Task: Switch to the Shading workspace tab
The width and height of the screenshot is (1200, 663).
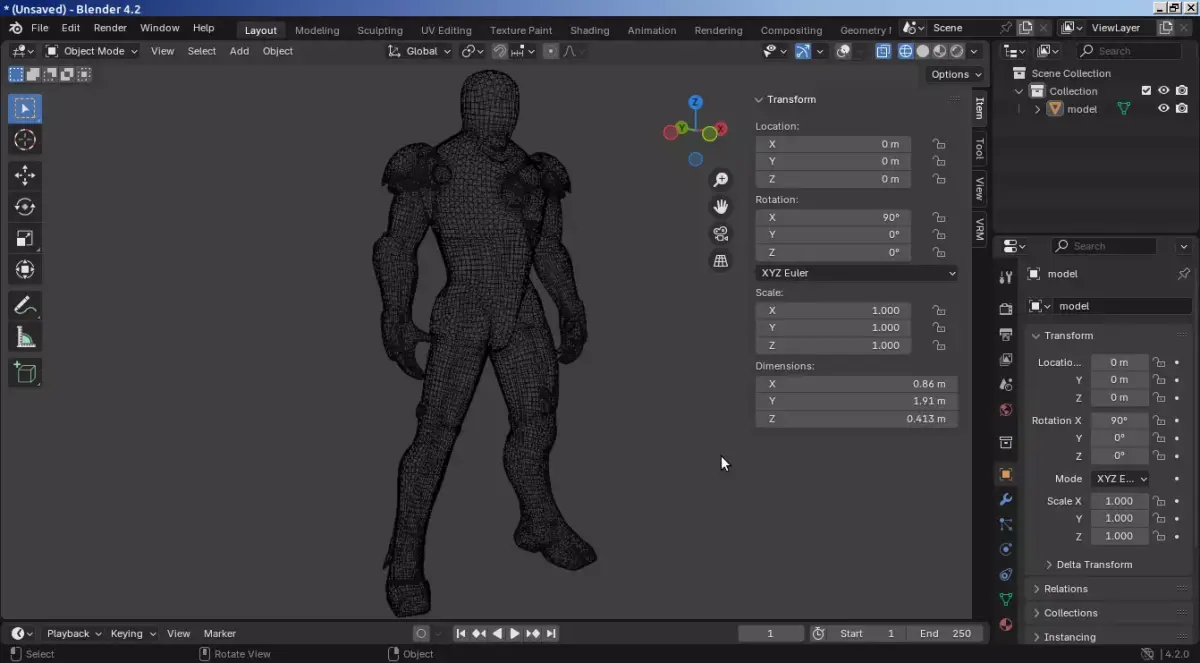Action: [590, 30]
